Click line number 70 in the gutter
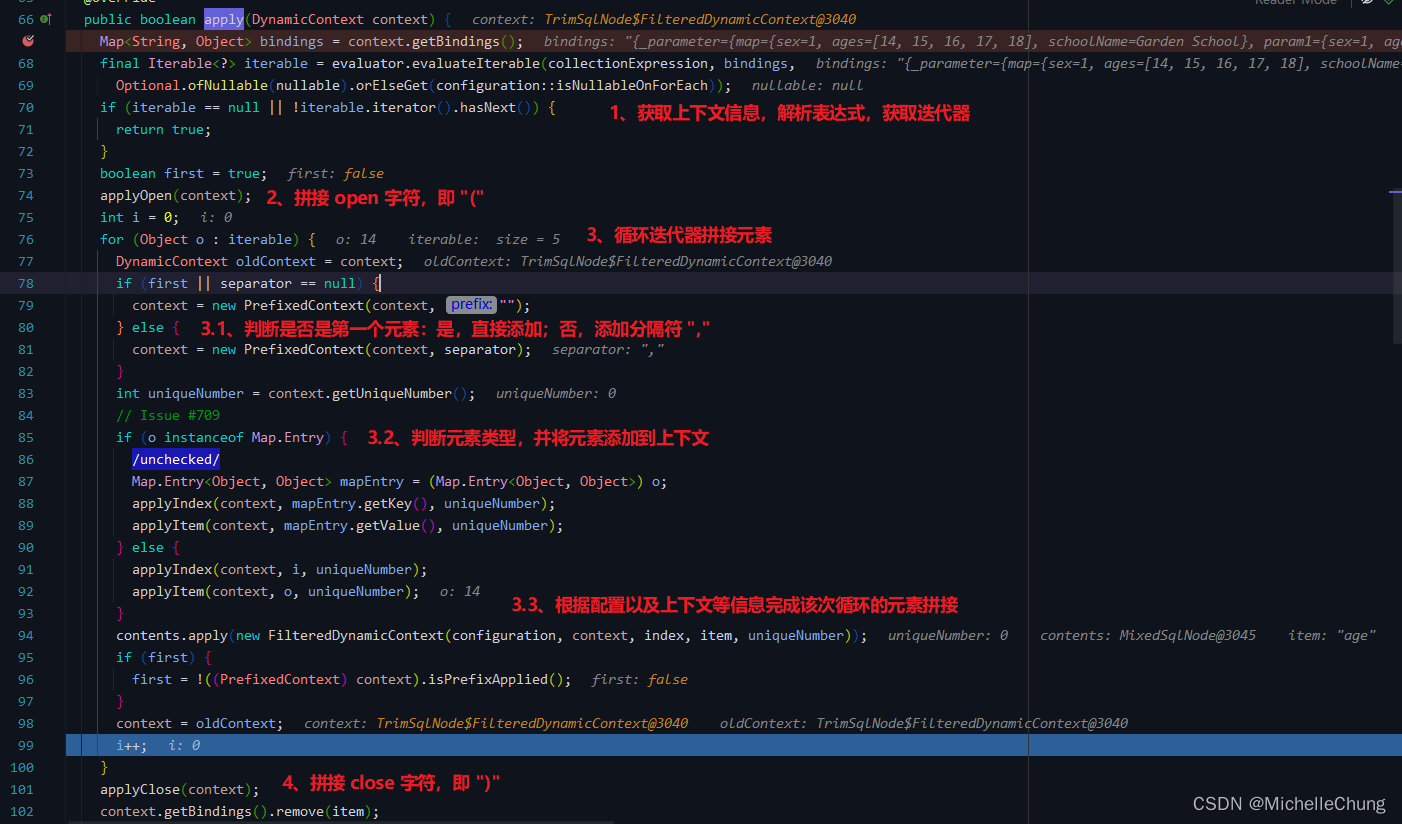 click(25, 107)
